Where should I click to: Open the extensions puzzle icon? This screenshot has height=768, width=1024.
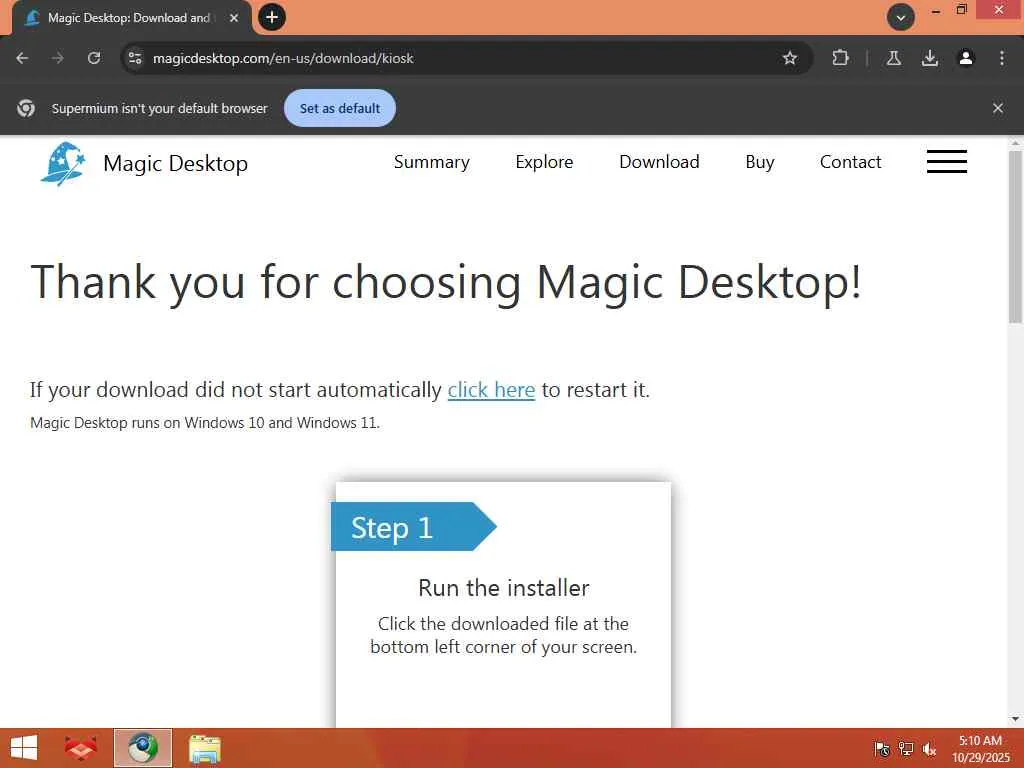pyautogui.click(x=840, y=58)
